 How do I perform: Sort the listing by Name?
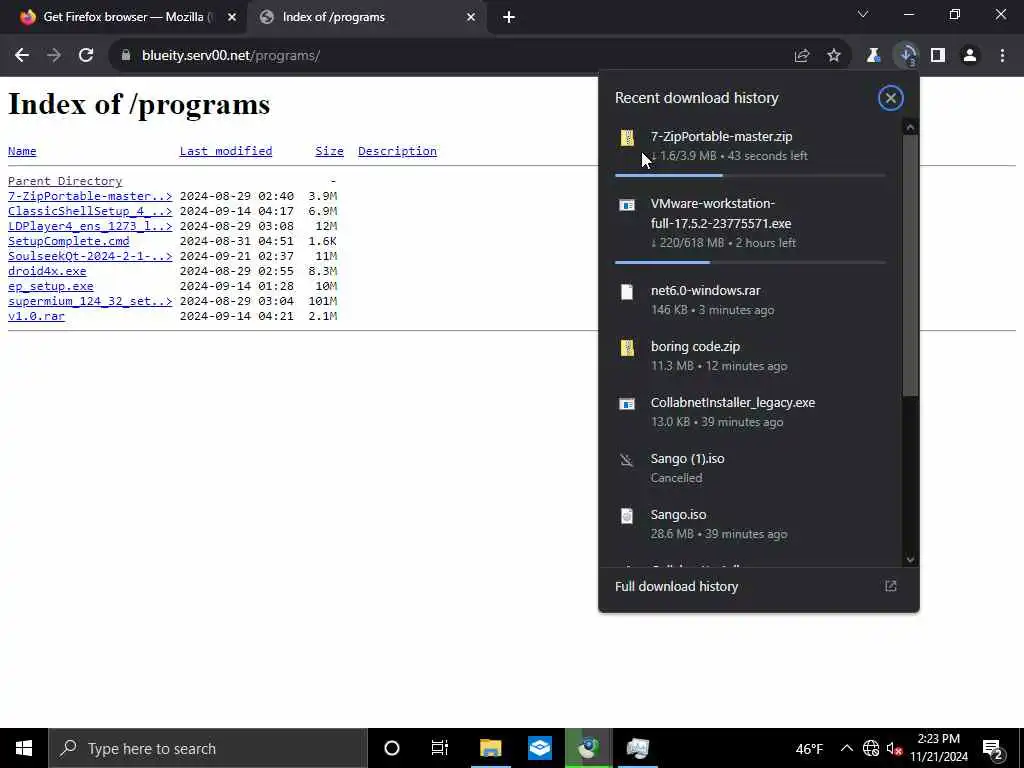(x=22, y=151)
